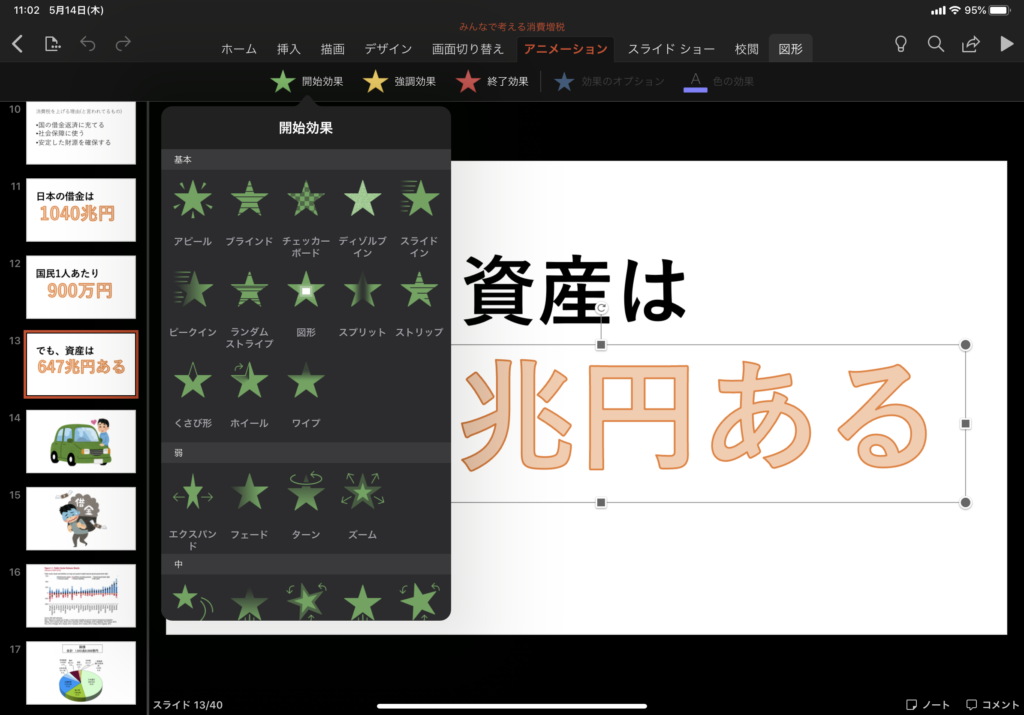The width and height of the screenshot is (1024, 715).
Task: Switch to the デザイン tab
Action: click(388, 49)
